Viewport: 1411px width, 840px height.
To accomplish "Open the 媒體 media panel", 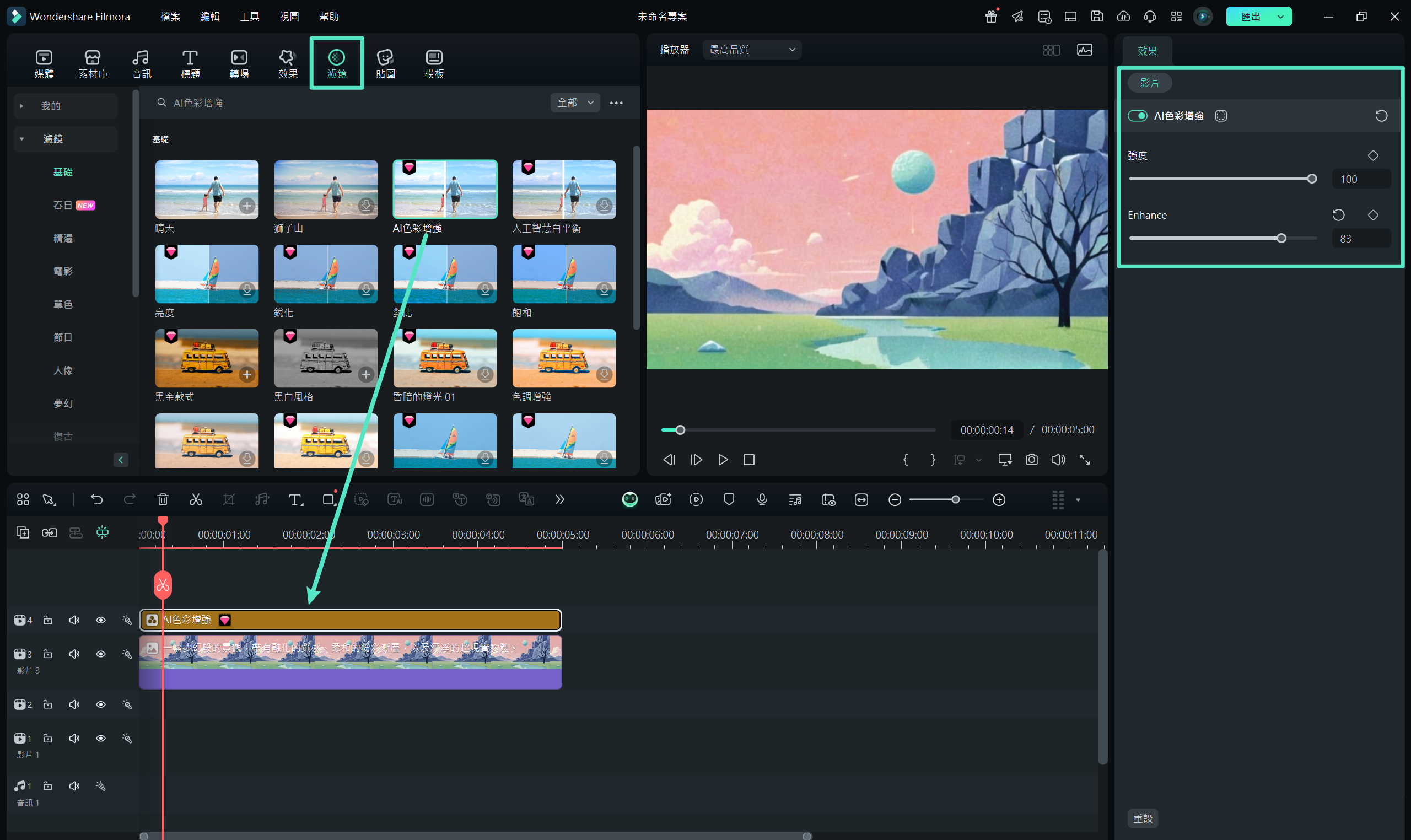I will pos(44,63).
